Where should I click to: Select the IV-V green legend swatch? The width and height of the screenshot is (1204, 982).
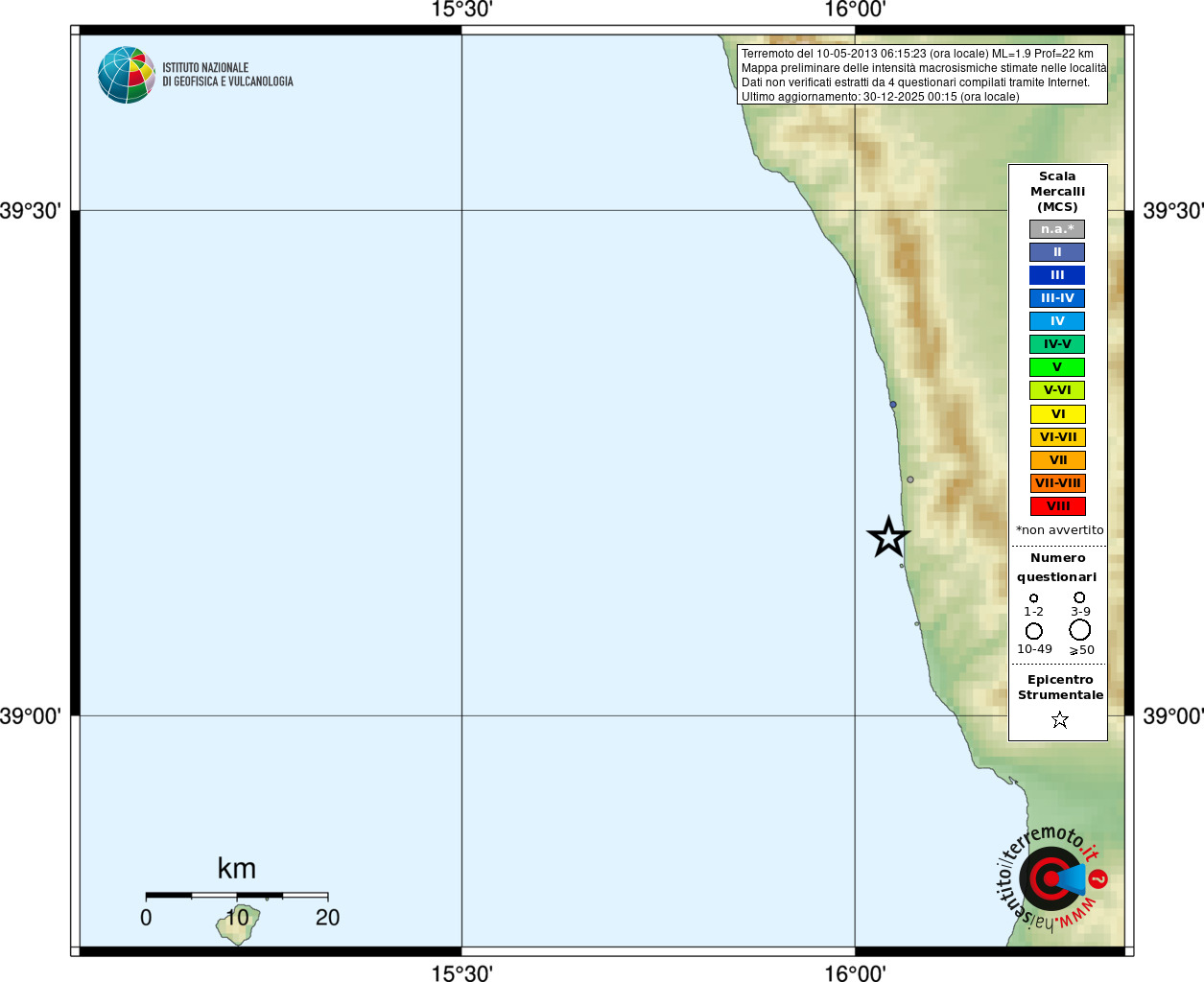click(x=1057, y=344)
